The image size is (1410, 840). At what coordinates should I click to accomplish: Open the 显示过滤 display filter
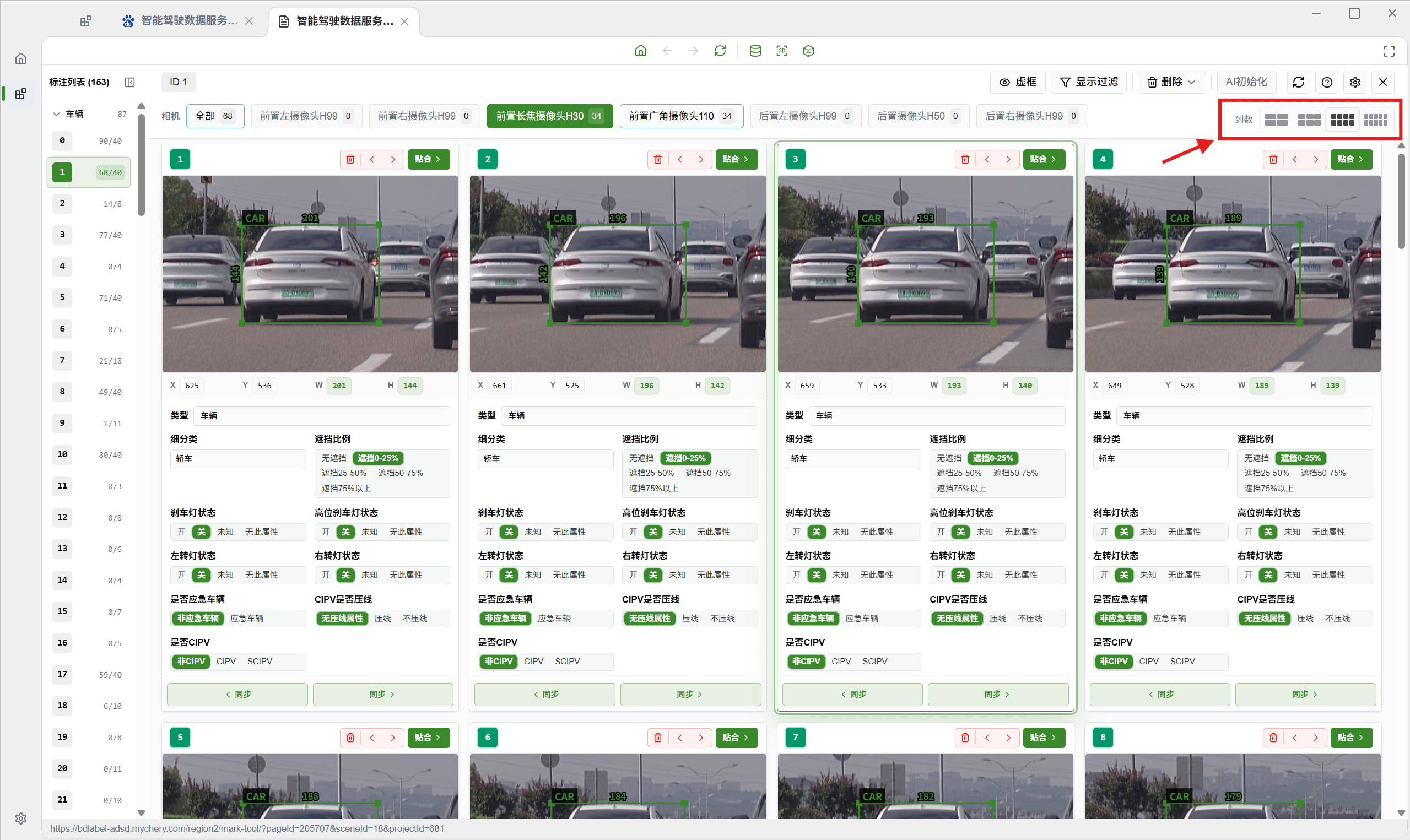point(1088,82)
